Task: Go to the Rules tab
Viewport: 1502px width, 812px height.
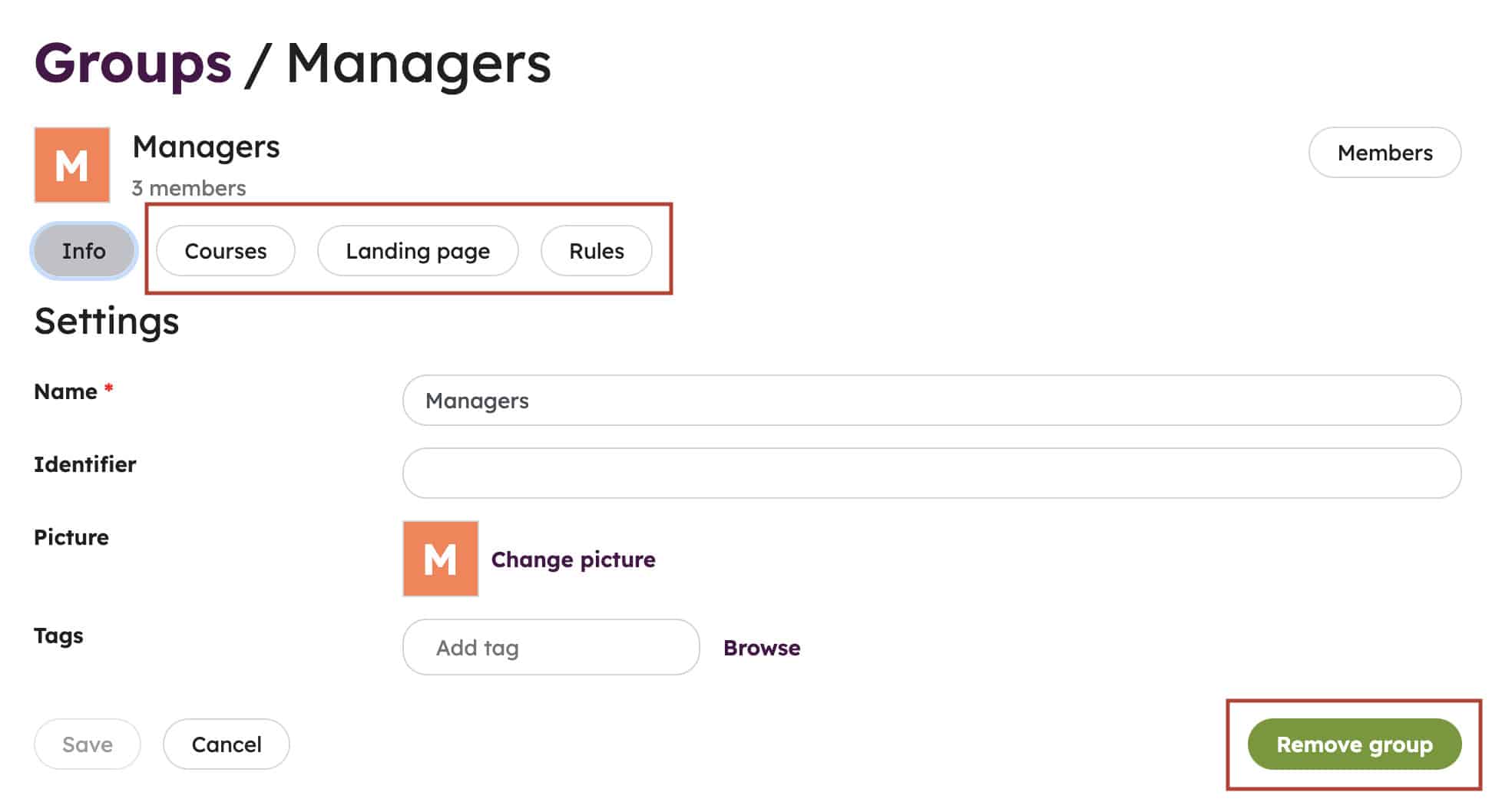Action: (x=597, y=251)
